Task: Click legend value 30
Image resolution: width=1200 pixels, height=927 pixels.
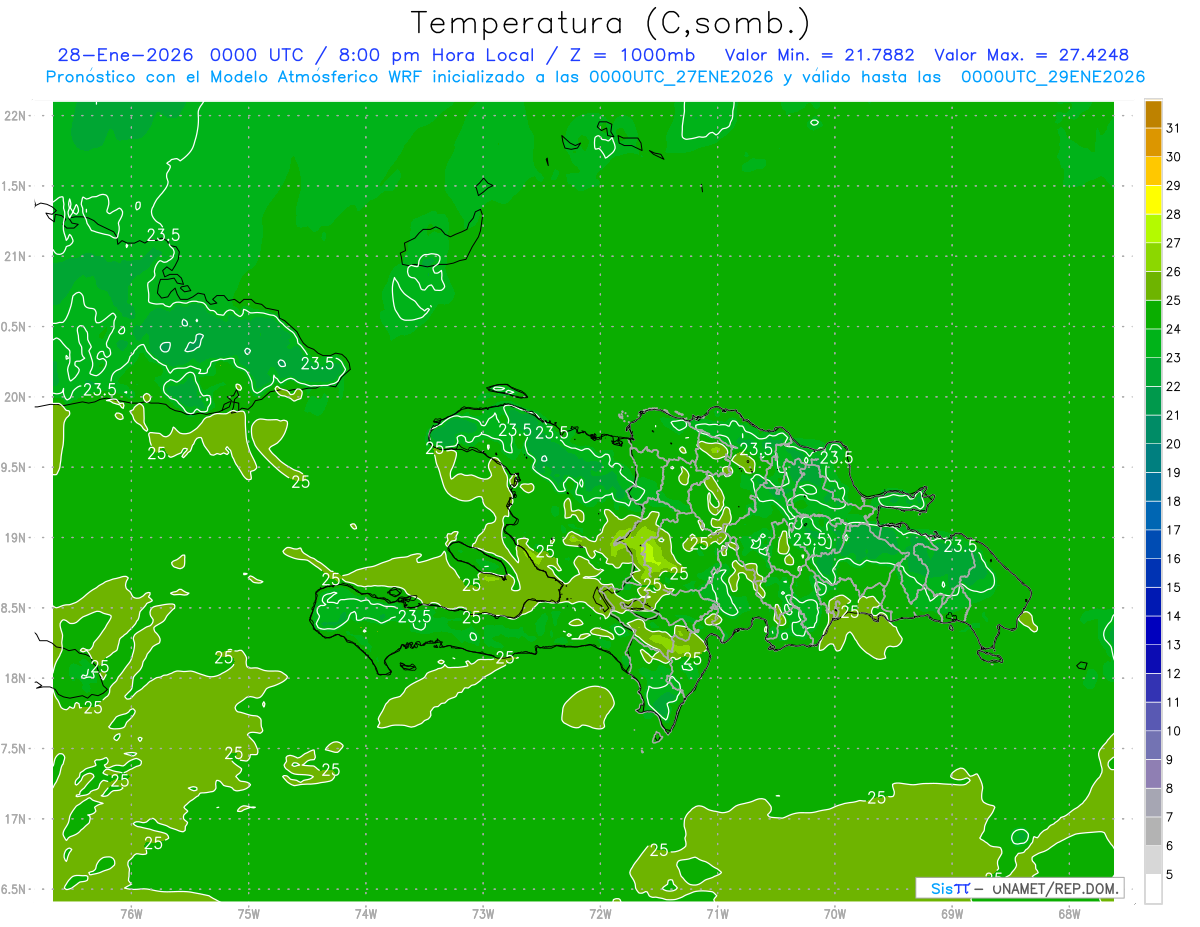Action: point(1174,157)
